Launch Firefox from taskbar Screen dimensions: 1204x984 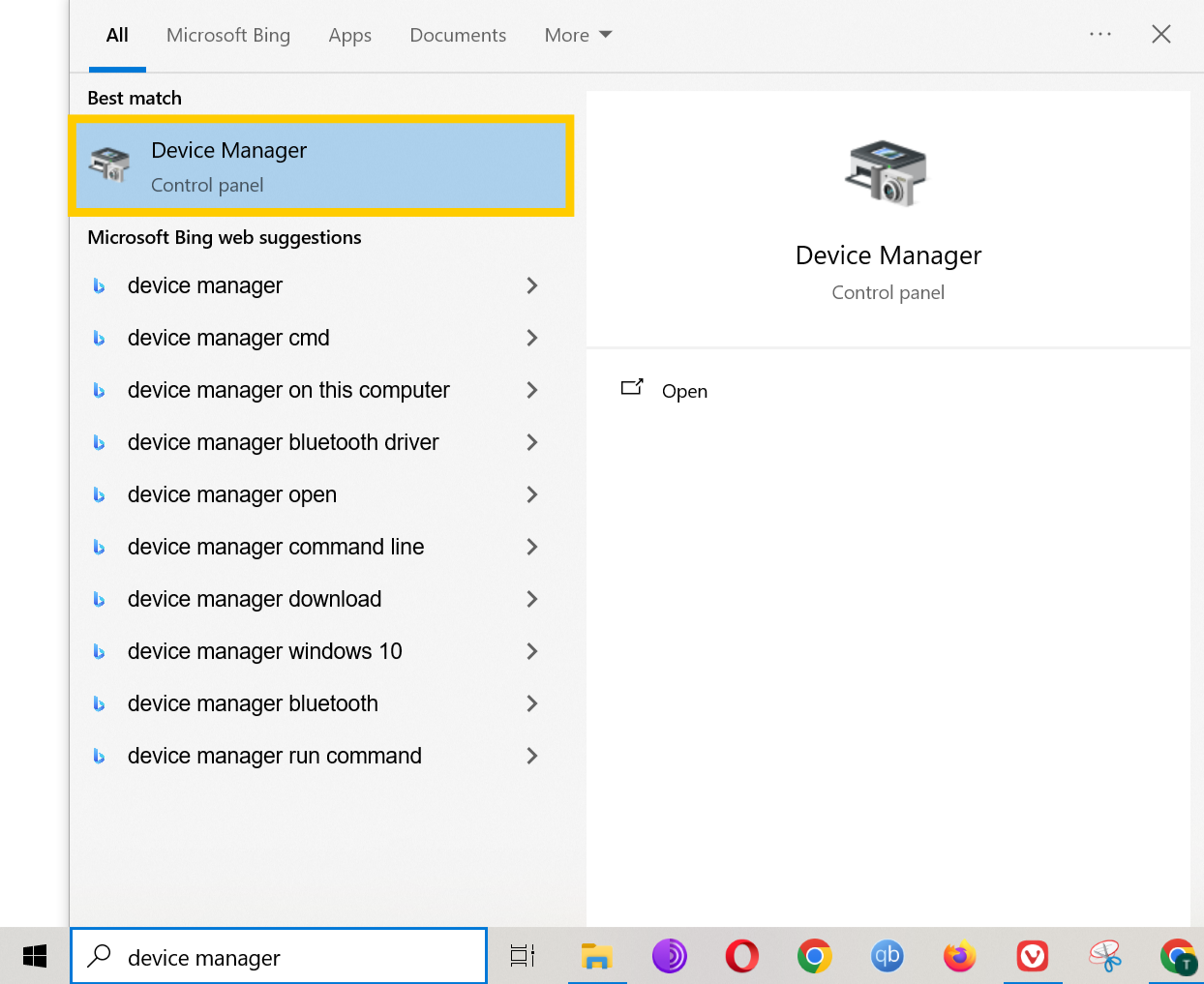pyautogui.click(x=960, y=956)
